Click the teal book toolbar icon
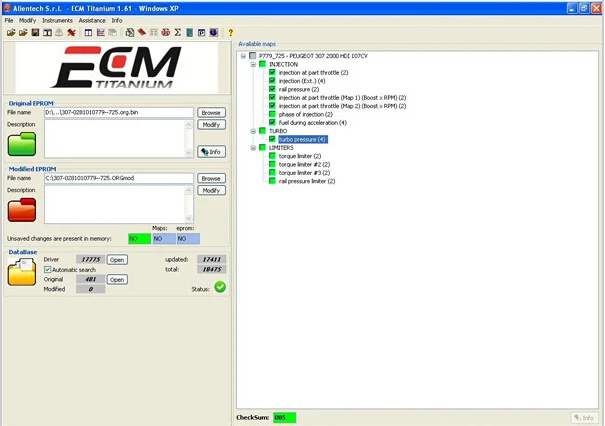 (189, 33)
